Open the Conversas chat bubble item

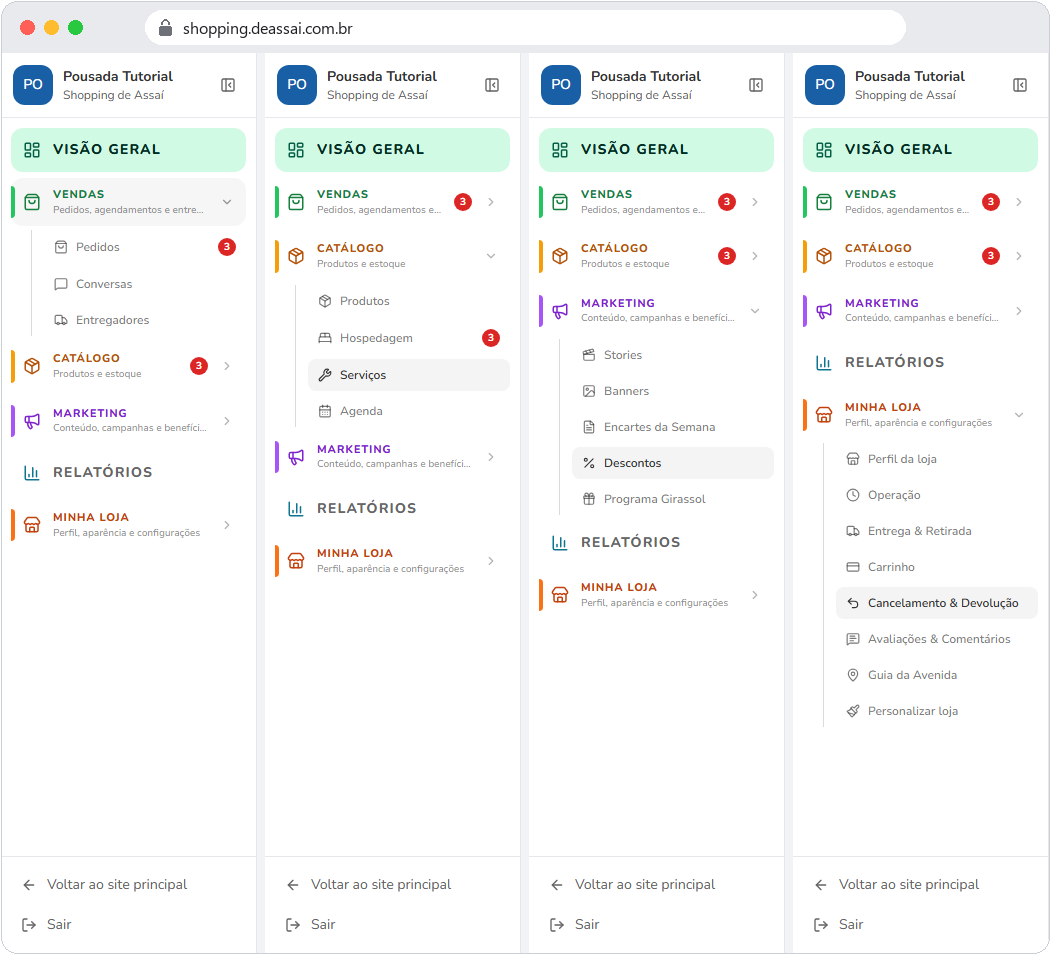pyautogui.click(x=61, y=284)
